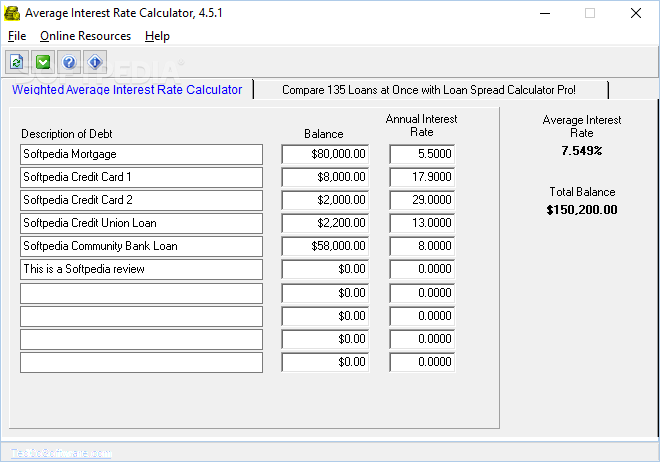Click the 'Description of Debt' column header

pos(67,134)
